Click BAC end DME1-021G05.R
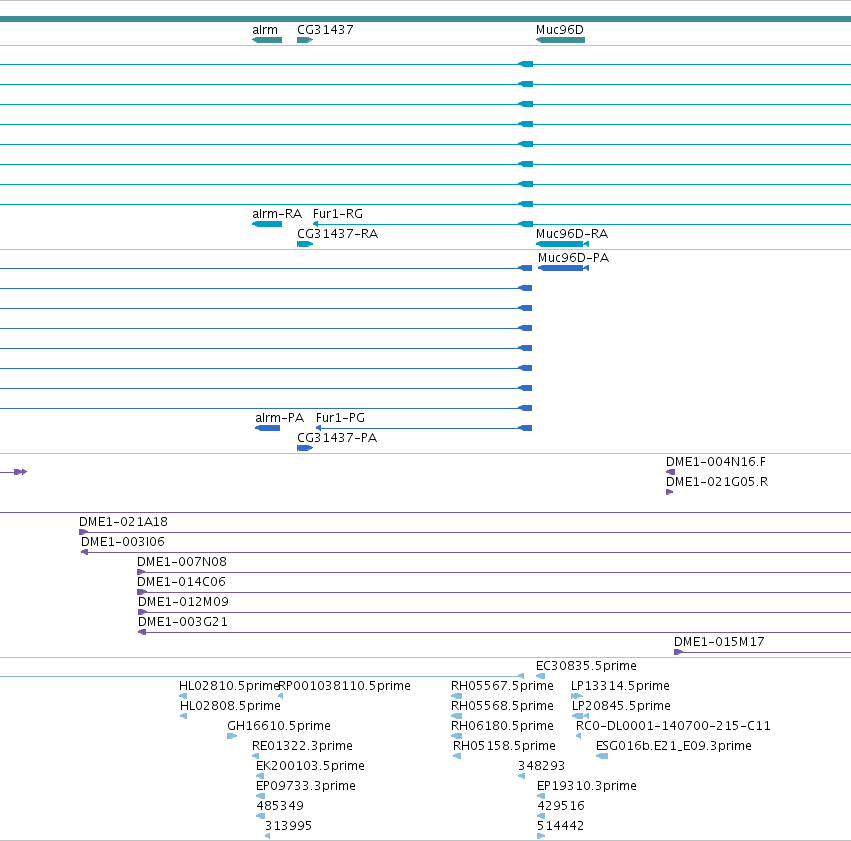Screen dimensions: 851x841 point(670,492)
